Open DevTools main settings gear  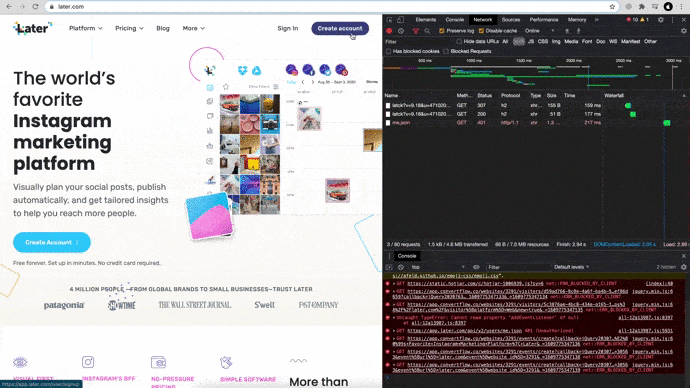pos(661,20)
